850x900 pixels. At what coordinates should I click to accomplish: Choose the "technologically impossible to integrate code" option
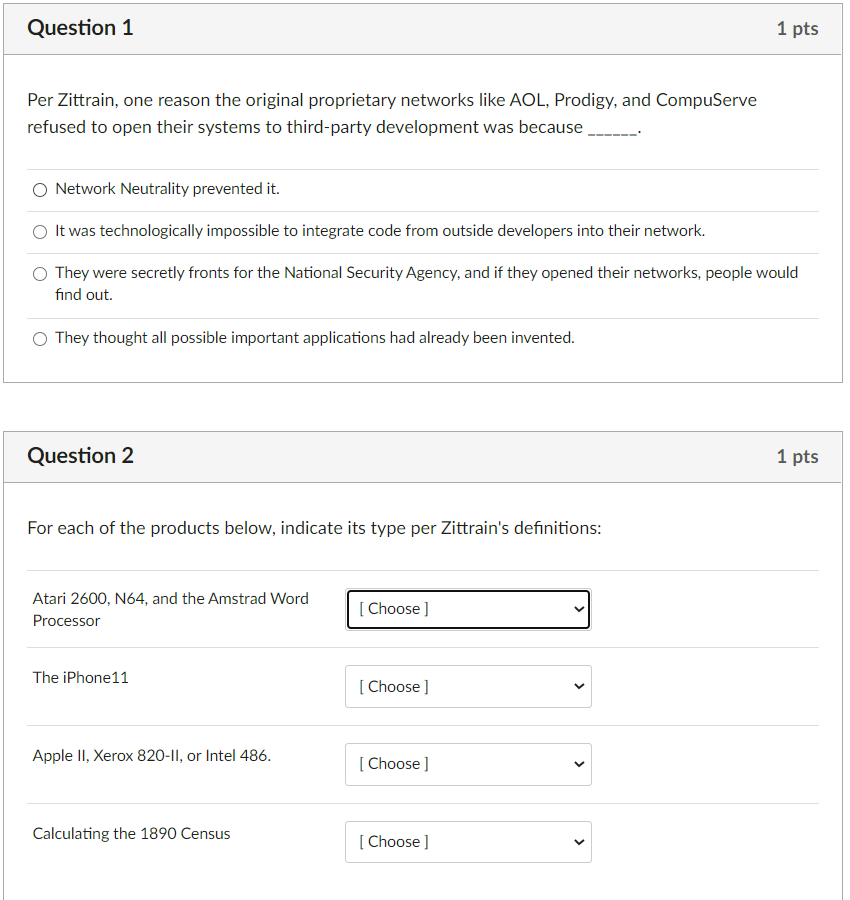click(39, 231)
